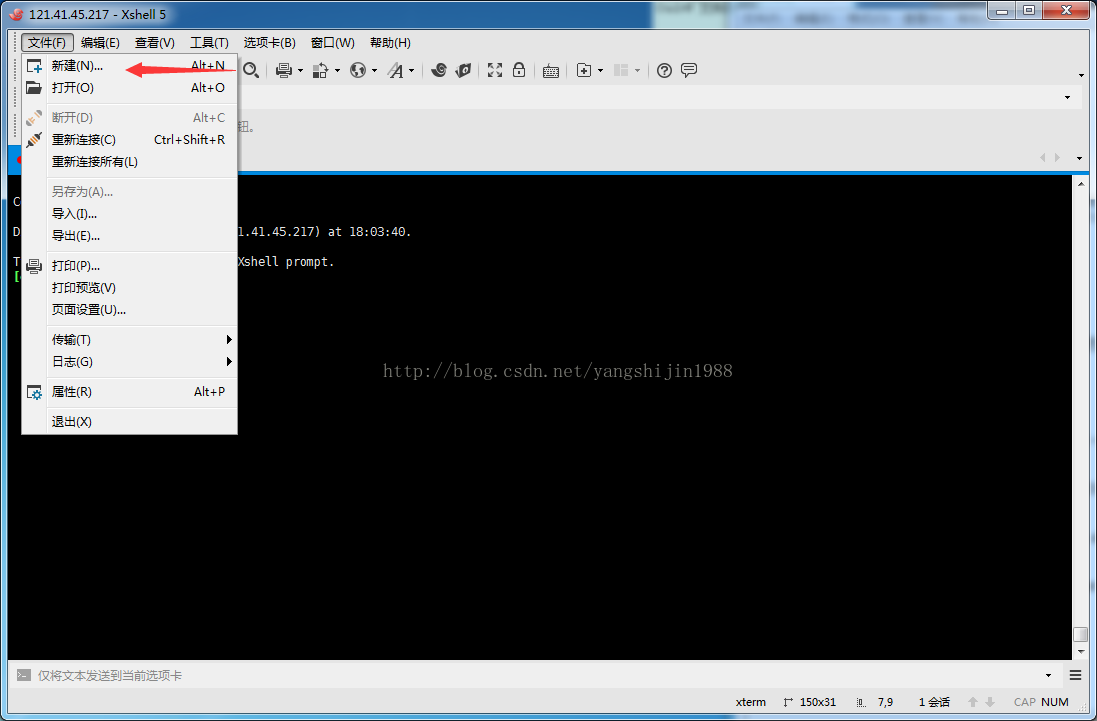Click the Font toolbar icon

click(395, 70)
